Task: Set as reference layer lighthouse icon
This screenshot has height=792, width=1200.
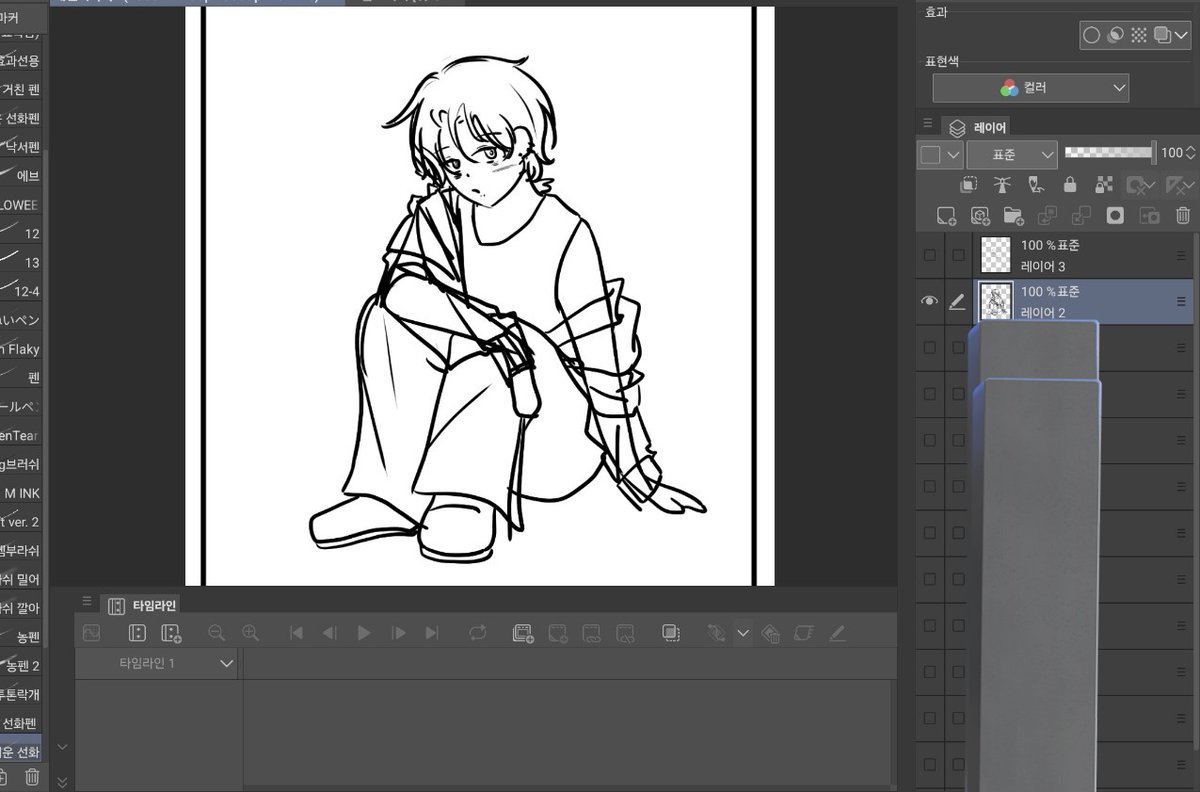Action: (x=1002, y=185)
